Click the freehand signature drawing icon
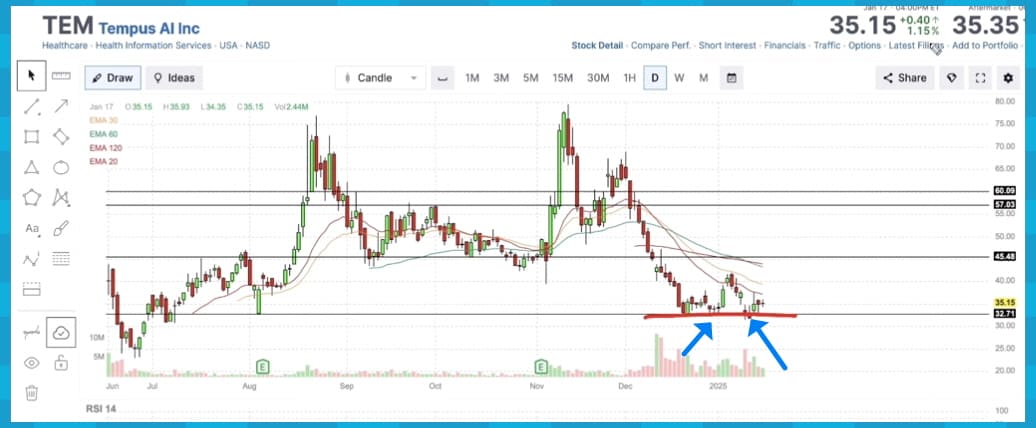The height and width of the screenshot is (428, 1036). [x=31, y=332]
